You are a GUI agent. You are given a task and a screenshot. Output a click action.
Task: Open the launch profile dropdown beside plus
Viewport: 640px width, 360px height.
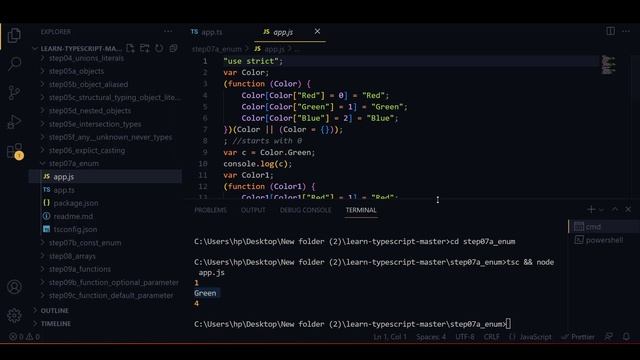pyautogui.click(x=601, y=210)
